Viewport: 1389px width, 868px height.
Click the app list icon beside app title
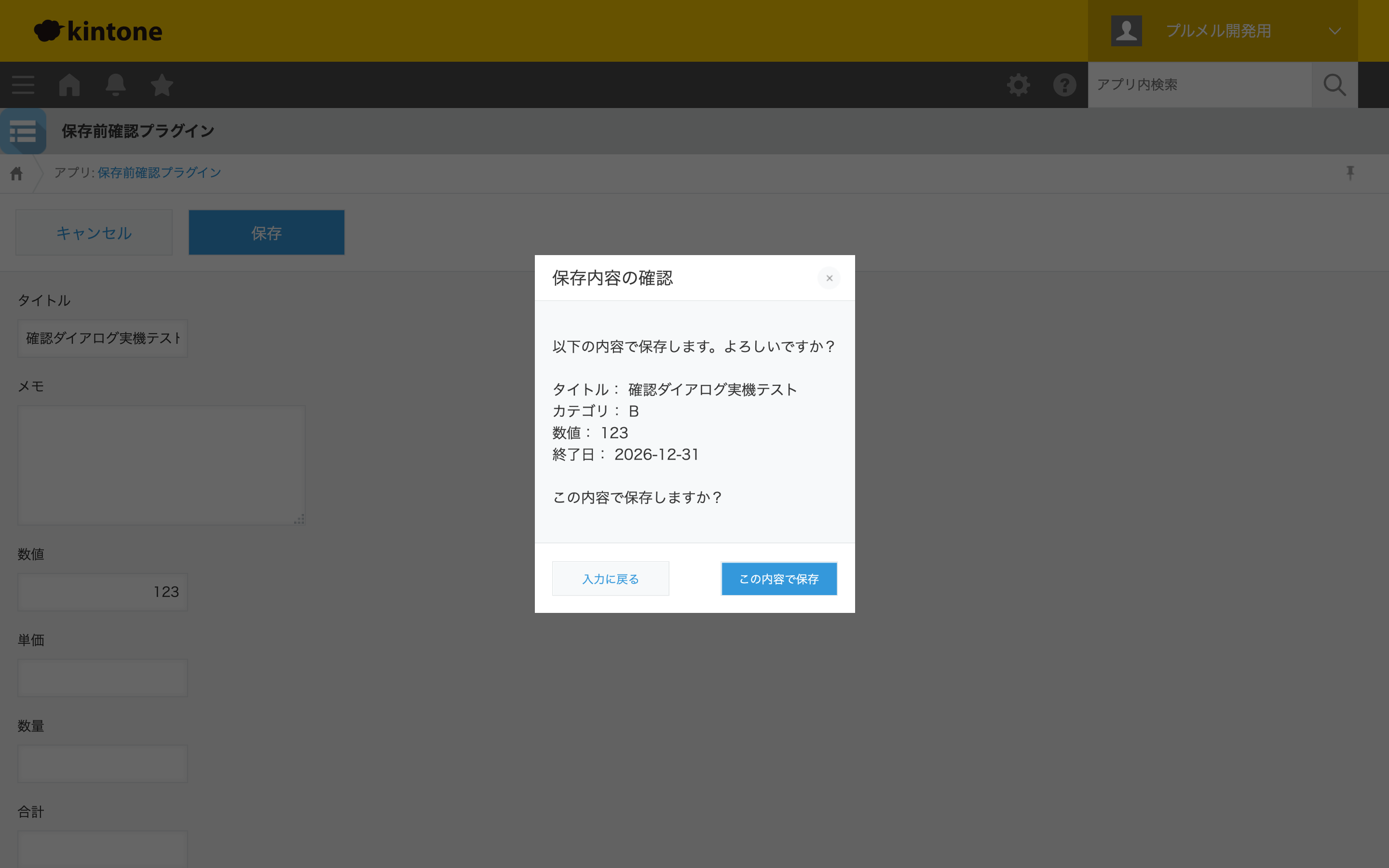click(x=23, y=132)
